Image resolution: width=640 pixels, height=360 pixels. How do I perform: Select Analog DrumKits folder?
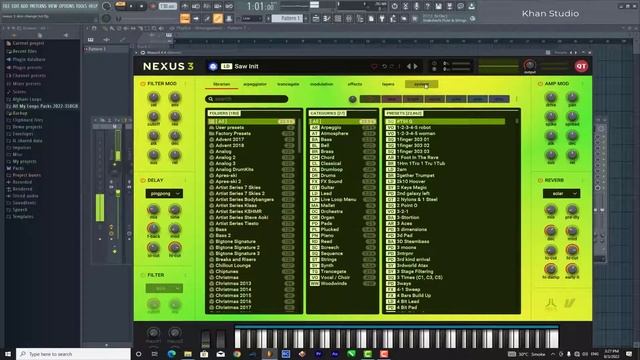[x=251, y=169]
